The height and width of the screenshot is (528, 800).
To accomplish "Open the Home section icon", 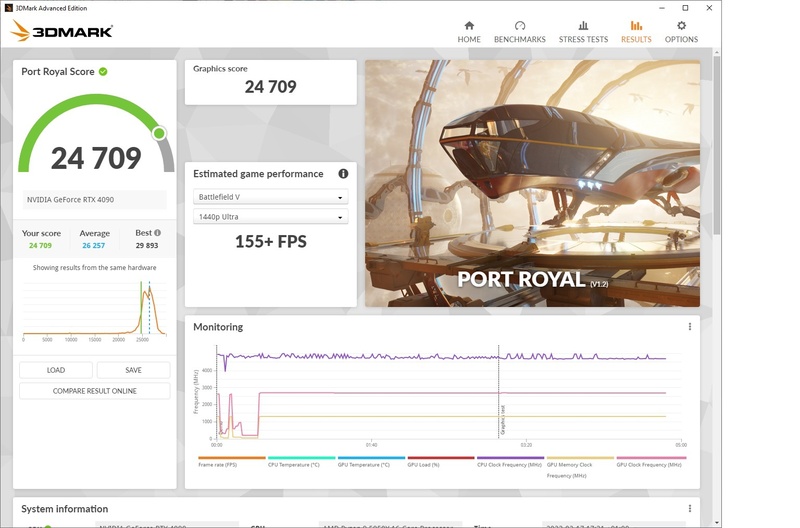I will click(x=469, y=26).
